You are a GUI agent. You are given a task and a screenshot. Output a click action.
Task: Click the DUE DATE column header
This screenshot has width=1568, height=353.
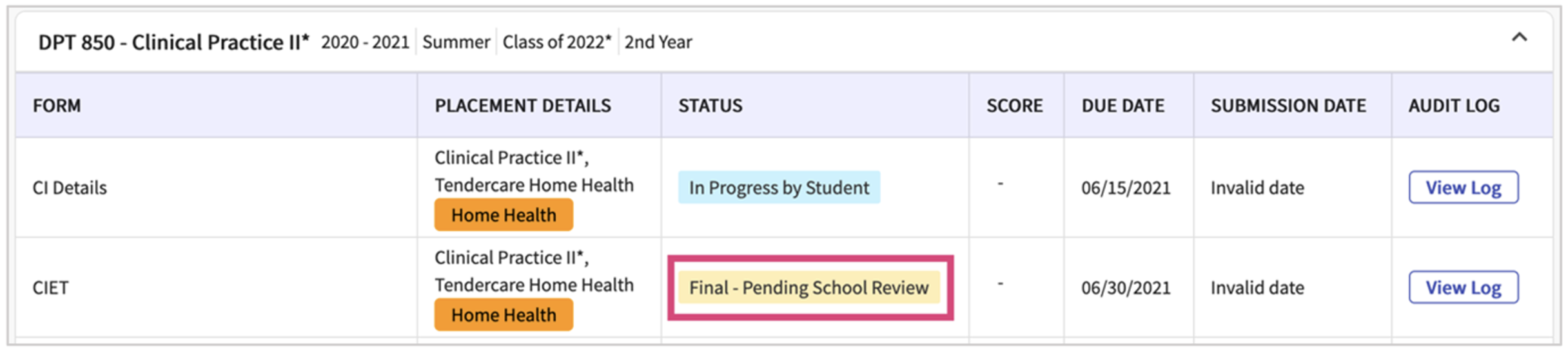(1122, 106)
